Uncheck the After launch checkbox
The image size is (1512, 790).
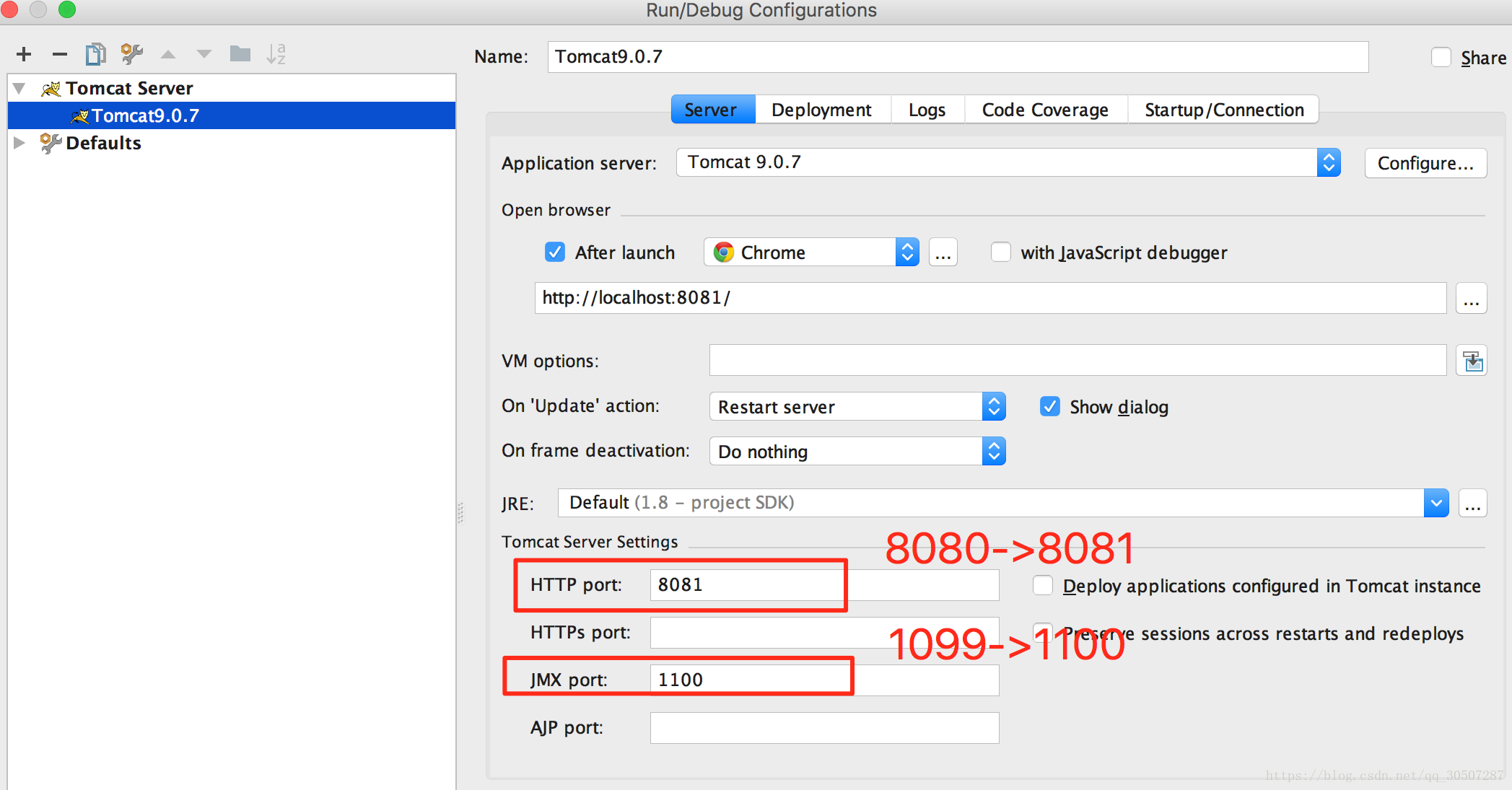(x=555, y=253)
